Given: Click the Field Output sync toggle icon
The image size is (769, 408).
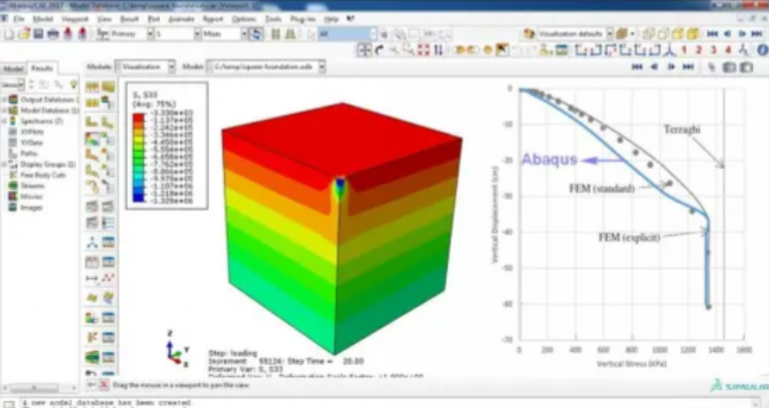Looking at the screenshot, I should (256, 34).
